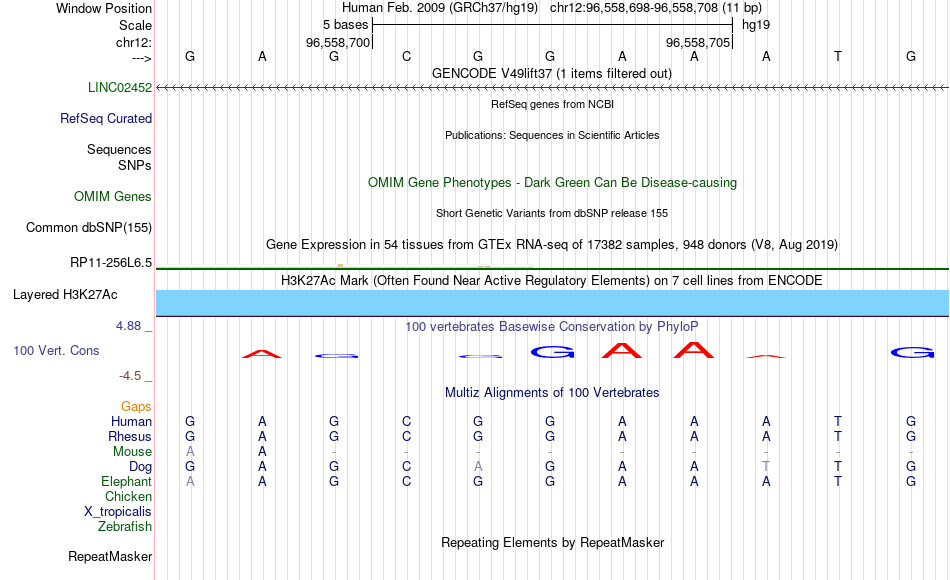Click the OMIM Genes track label
The image size is (950, 580).
[113, 196]
